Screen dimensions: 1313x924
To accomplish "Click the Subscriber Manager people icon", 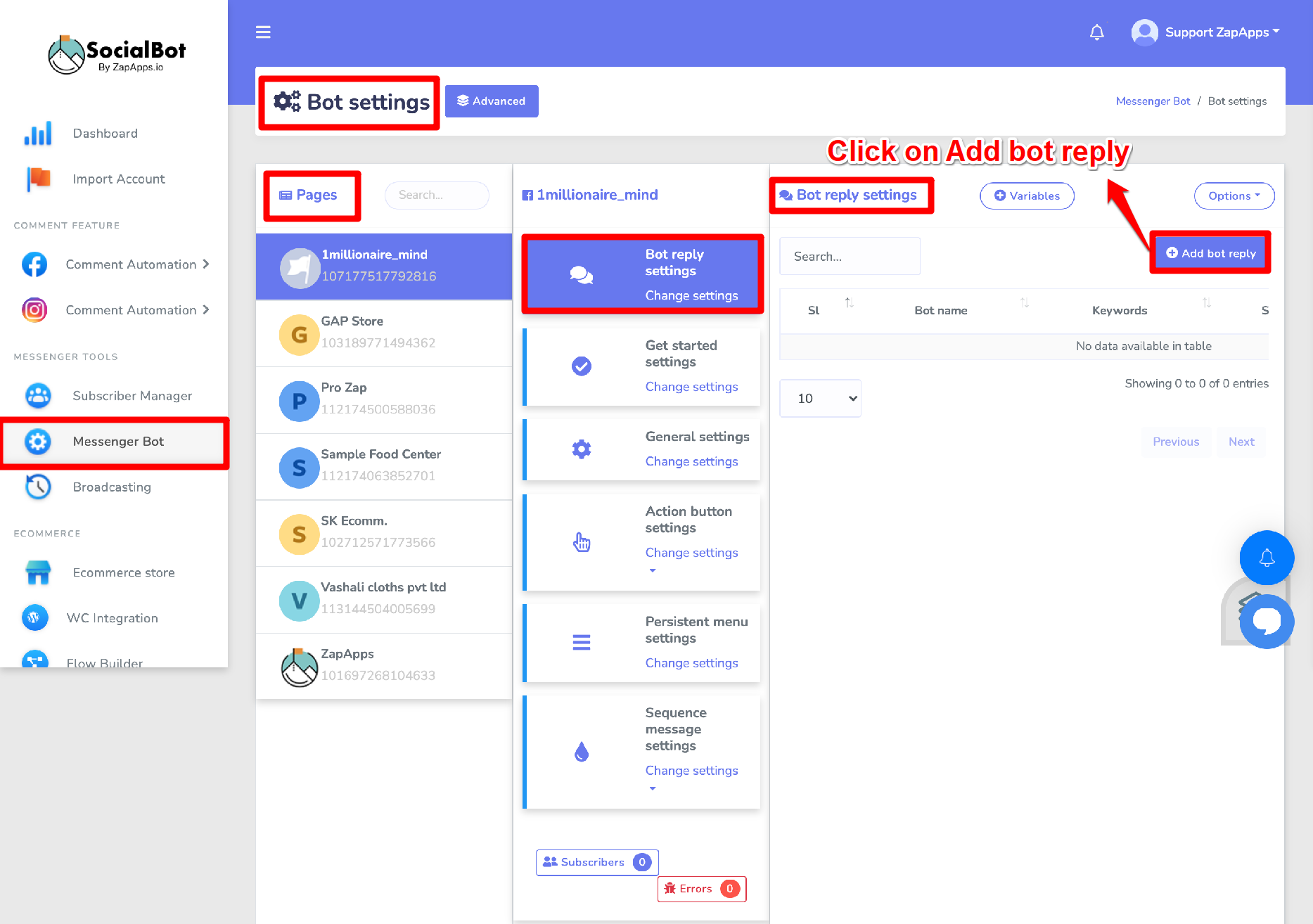I will (38, 396).
